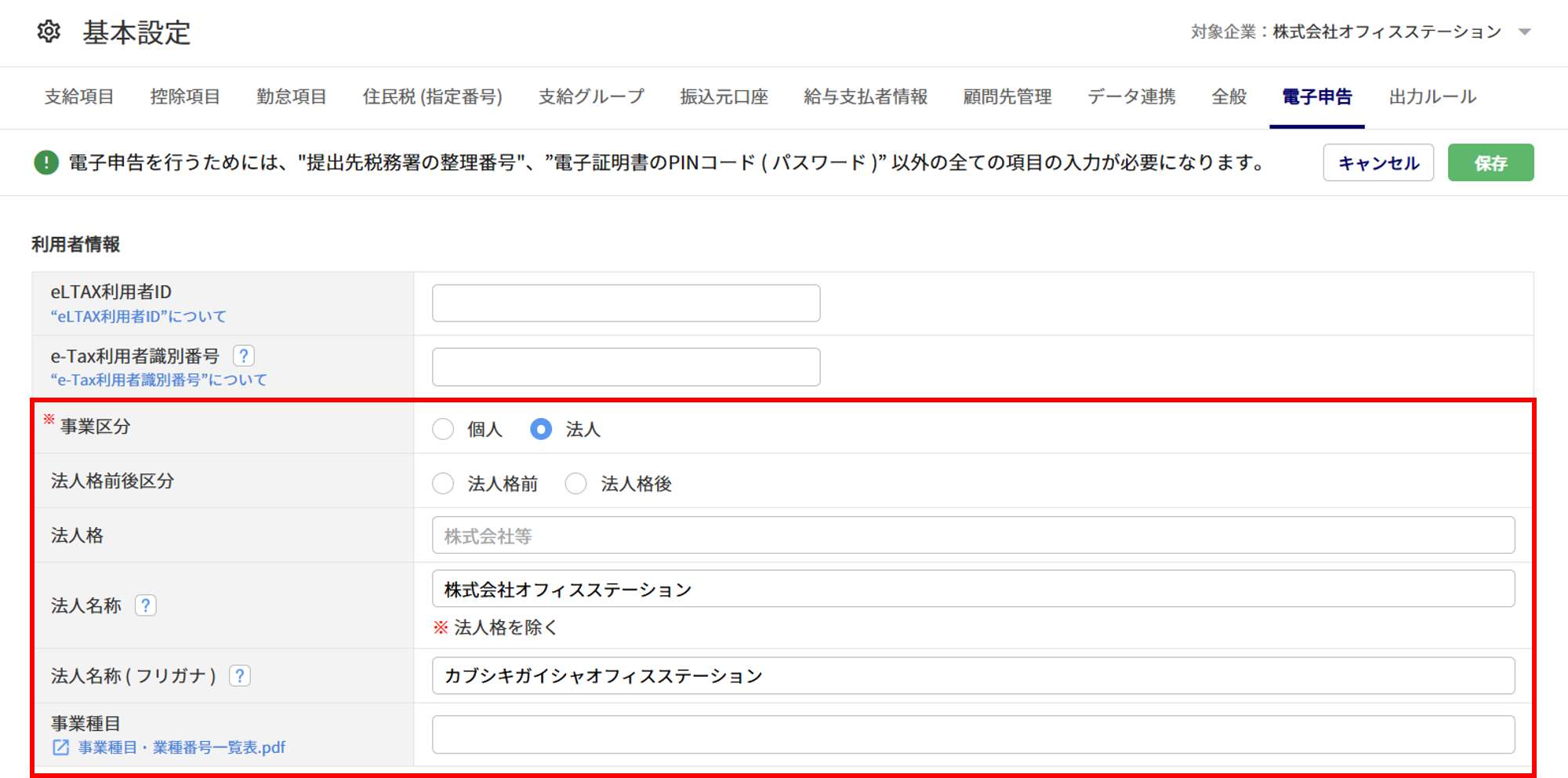The height and width of the screenshot is (778, 1568).
Task: Click the 法人格 input with 株式会社等 placeholder
Action: tap(973, 535)
